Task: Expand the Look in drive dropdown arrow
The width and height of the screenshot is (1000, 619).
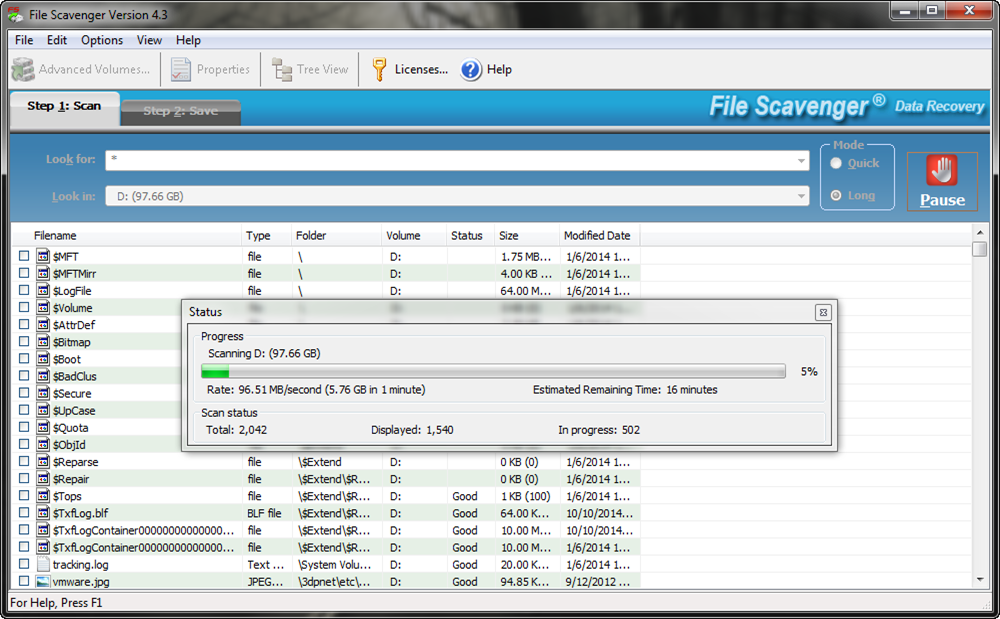Action: coord(801,196)
